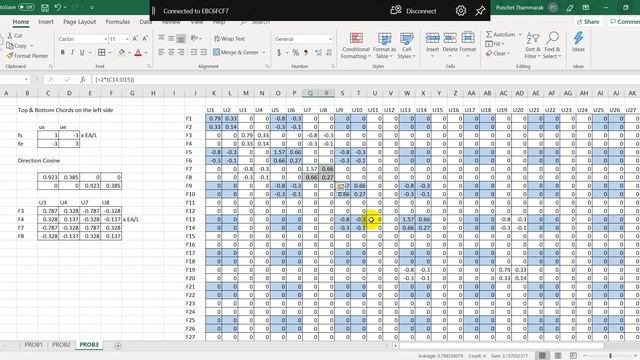
Task: Toggle Underline formatting
Action: click(82, 52)
